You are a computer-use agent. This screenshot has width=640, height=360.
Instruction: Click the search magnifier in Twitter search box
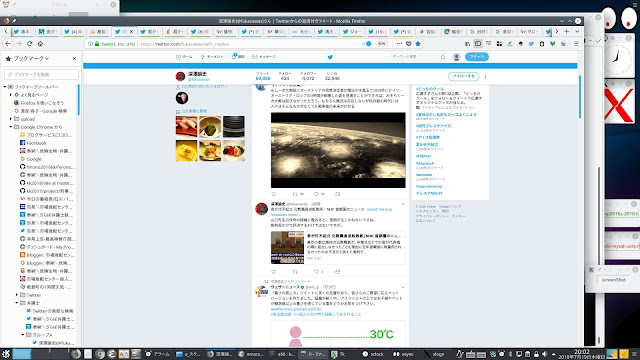pyautogui.click(x=443, y=57)
